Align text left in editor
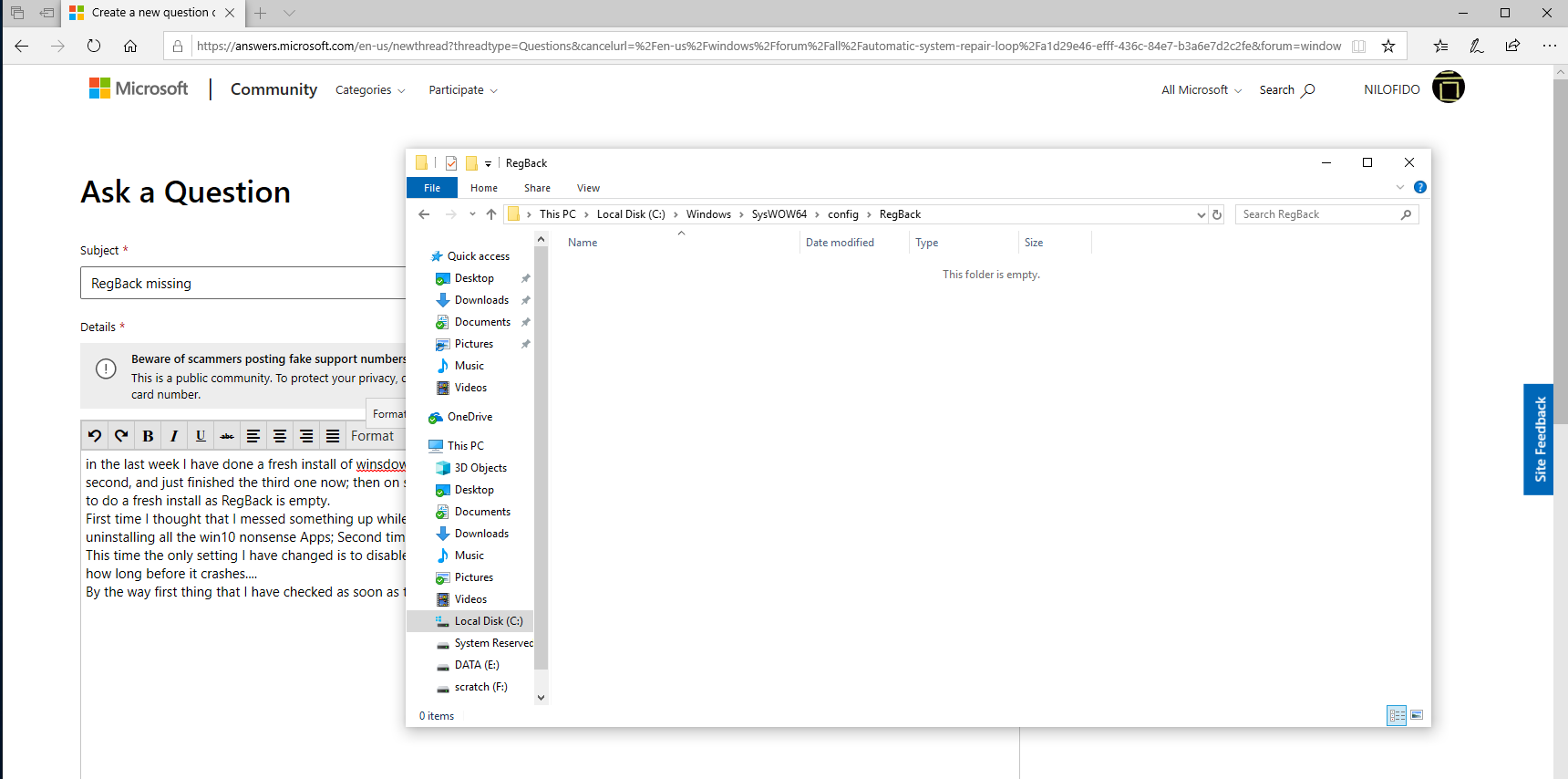 click(x=253, y=436)
